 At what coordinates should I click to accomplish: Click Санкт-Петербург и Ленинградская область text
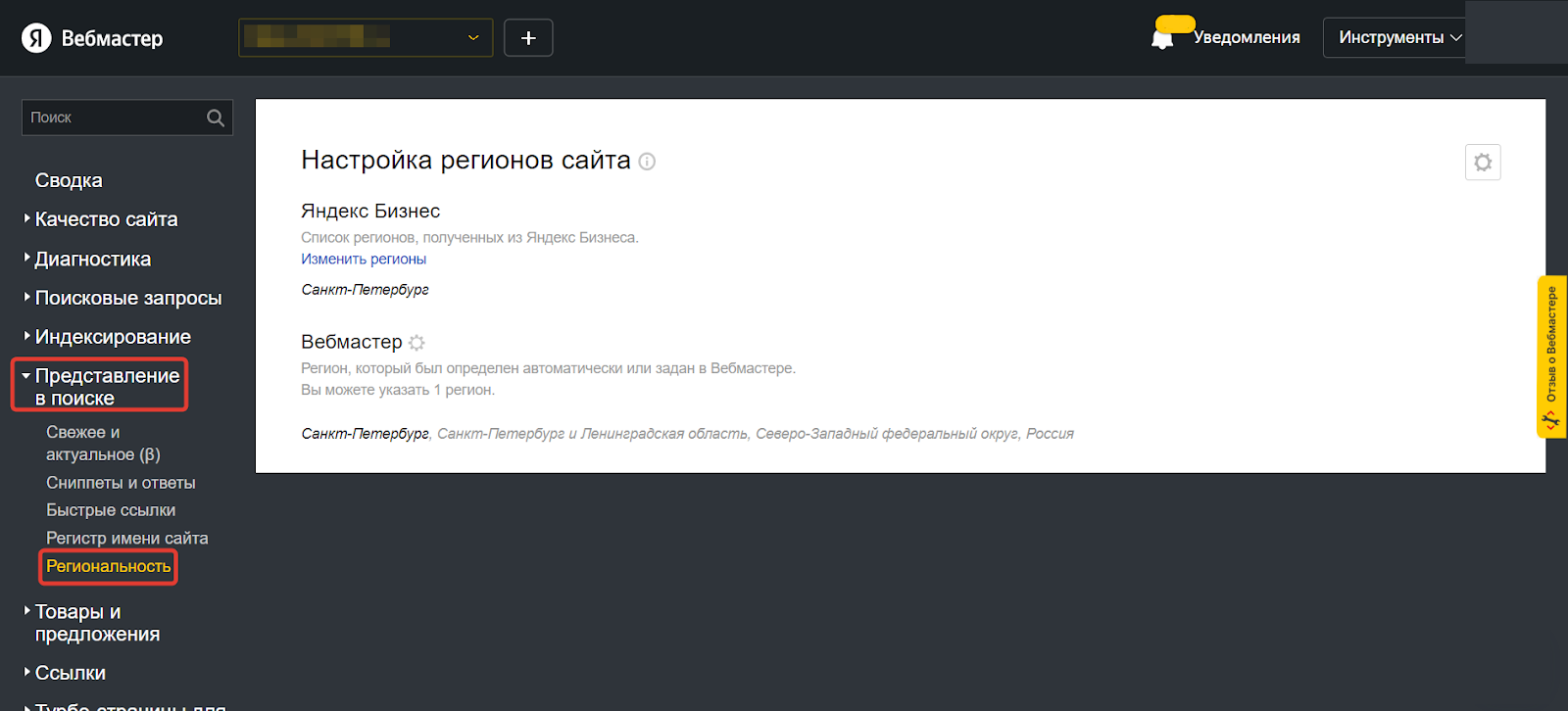(x=592, y=434)
